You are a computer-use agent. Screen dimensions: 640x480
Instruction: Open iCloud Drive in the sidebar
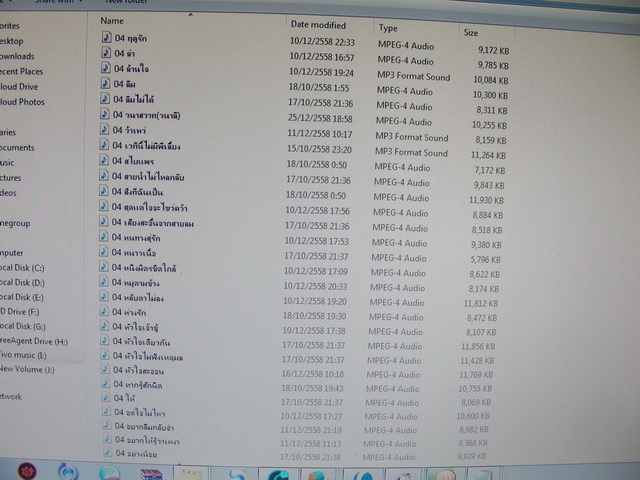coord(19,87)
